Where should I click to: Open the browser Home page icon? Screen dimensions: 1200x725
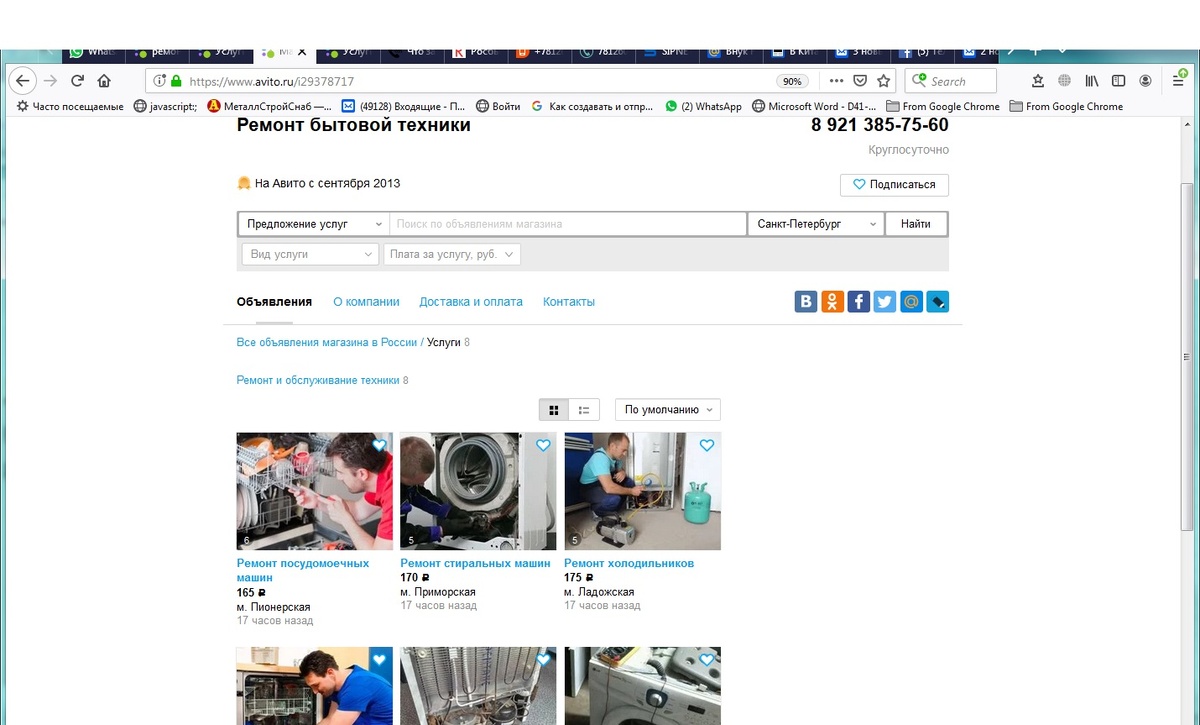click(x=104, y=81)
